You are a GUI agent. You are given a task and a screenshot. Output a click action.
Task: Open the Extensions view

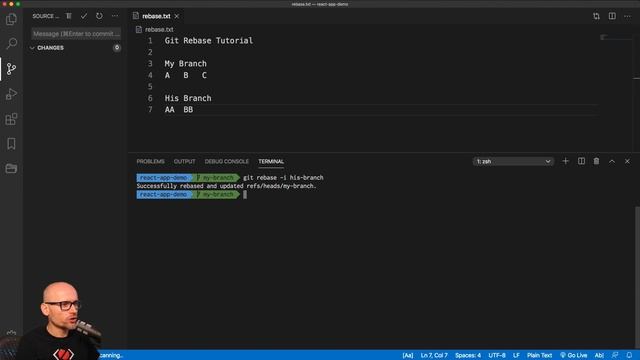coord(11,119)
